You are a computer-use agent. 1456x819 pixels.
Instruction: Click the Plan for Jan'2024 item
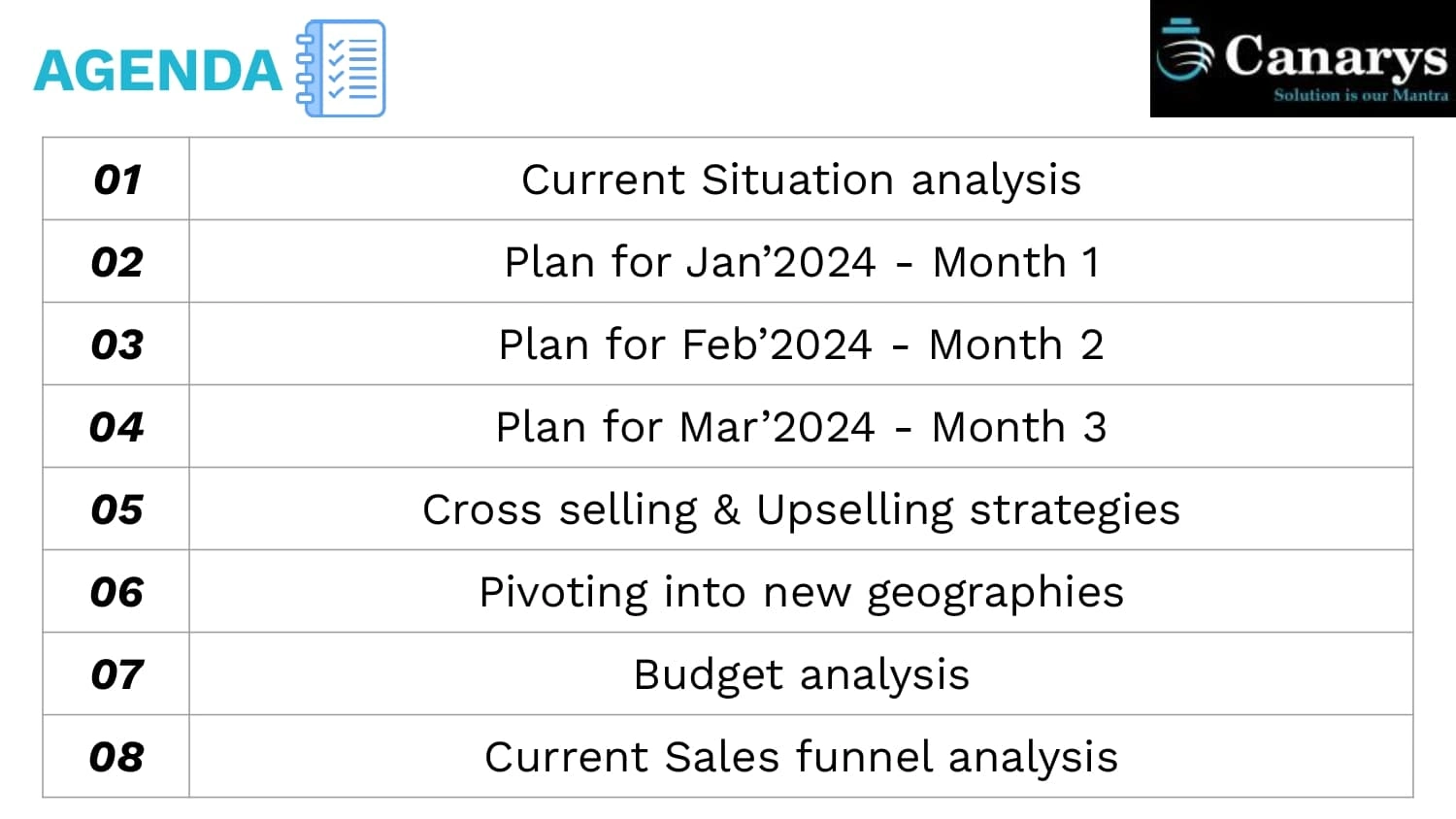[801, 262]
